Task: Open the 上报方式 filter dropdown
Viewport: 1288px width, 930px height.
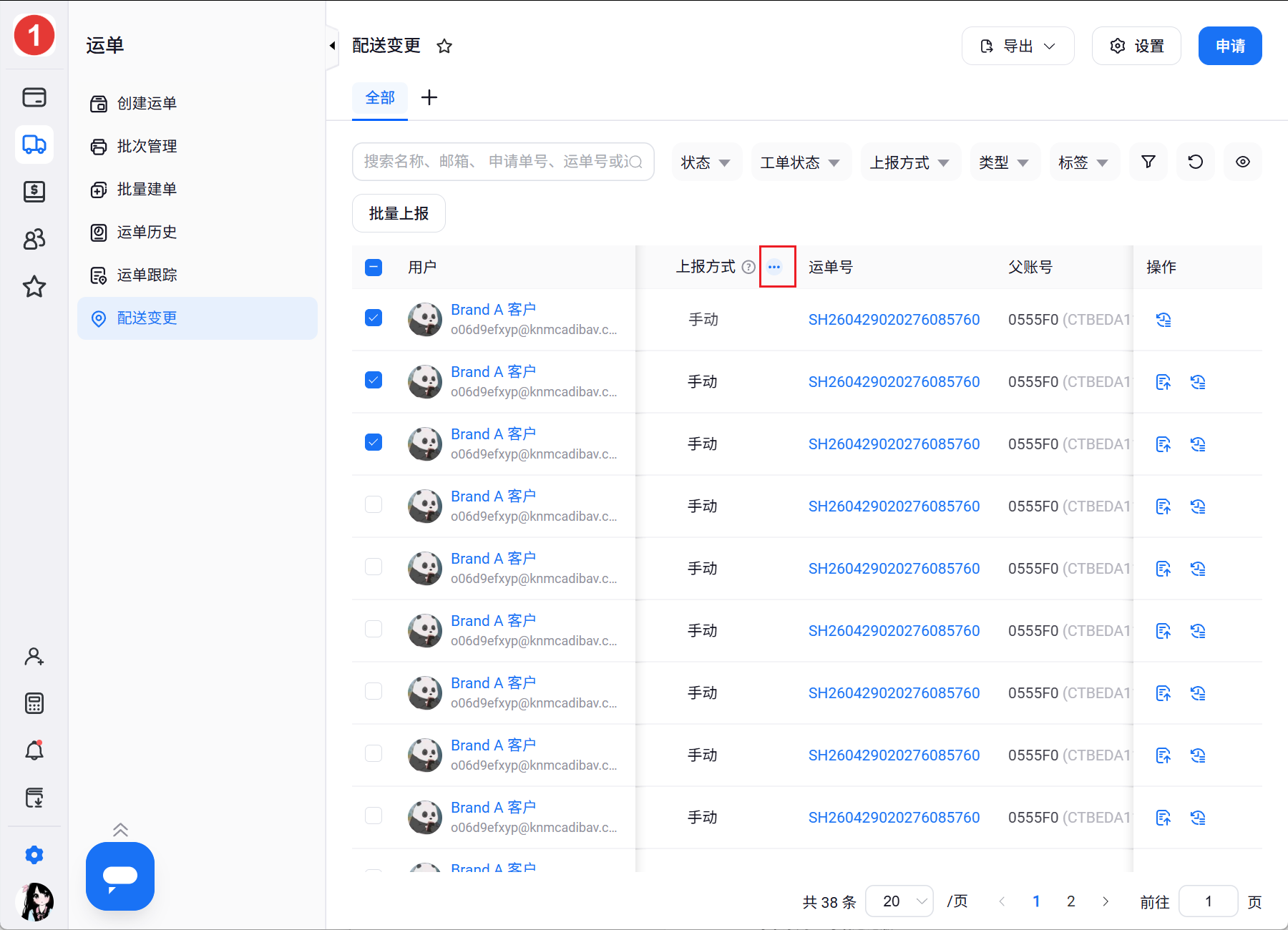Action: pos(910,162)
